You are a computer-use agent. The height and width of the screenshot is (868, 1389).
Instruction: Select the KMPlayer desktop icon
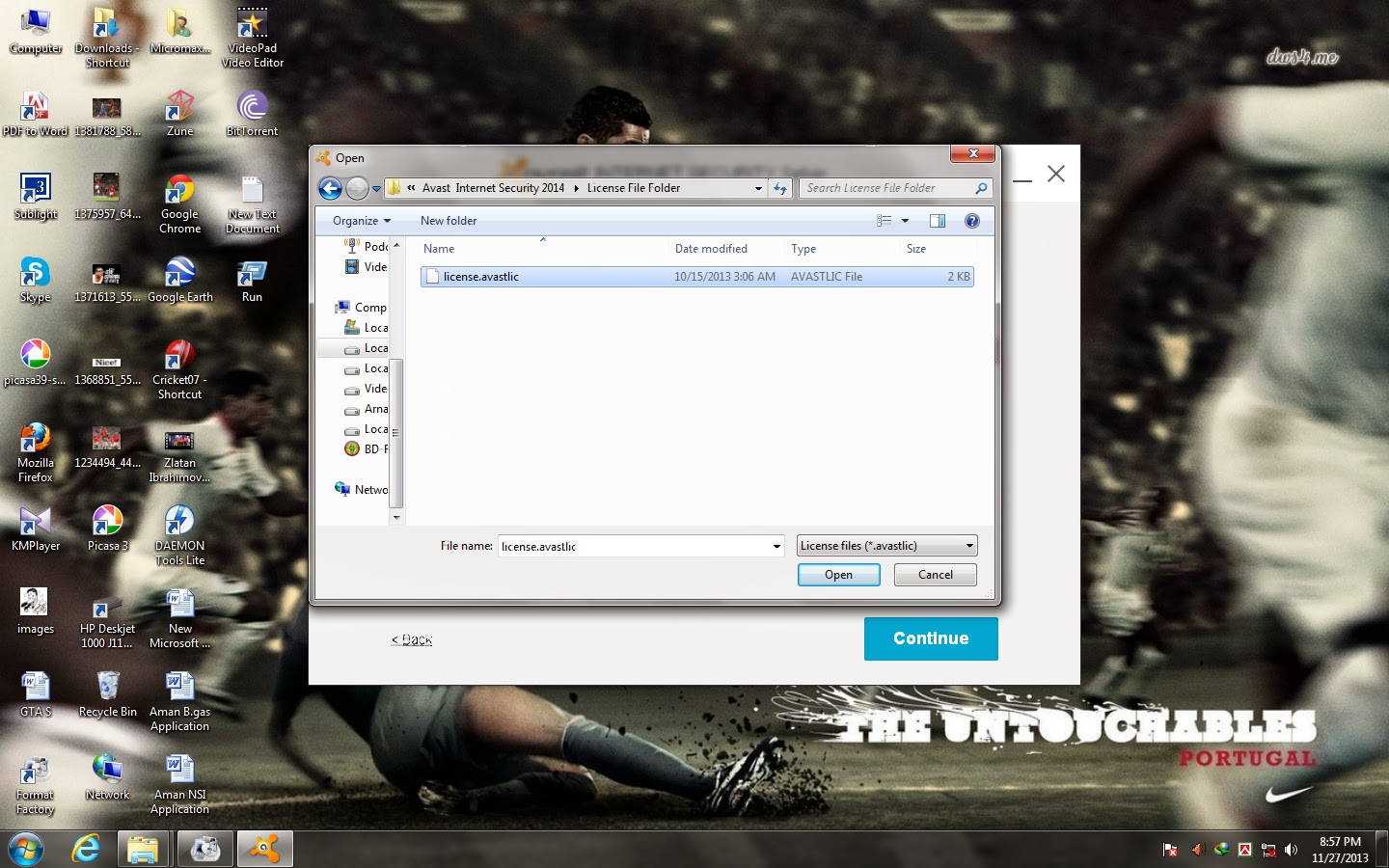(35, 529)
